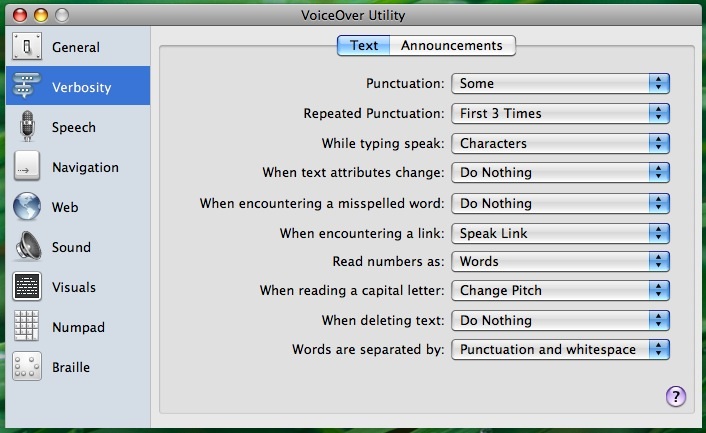Open the When deleting text dropdown
The width and height of the screenshot is (706, 433).
pos(561,320)
